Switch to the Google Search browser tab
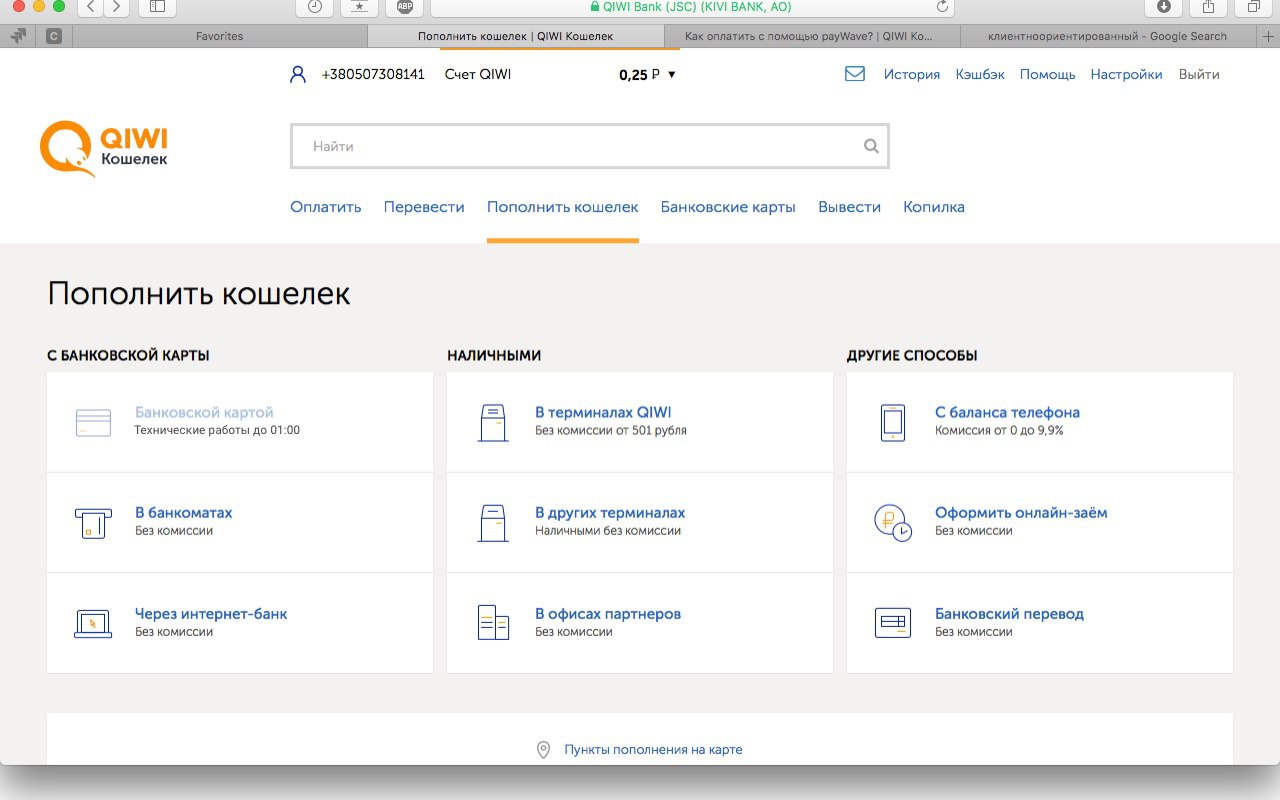Image resolution: width=1280 pixels, height=800 pixels. click(x=1106, y=36)
